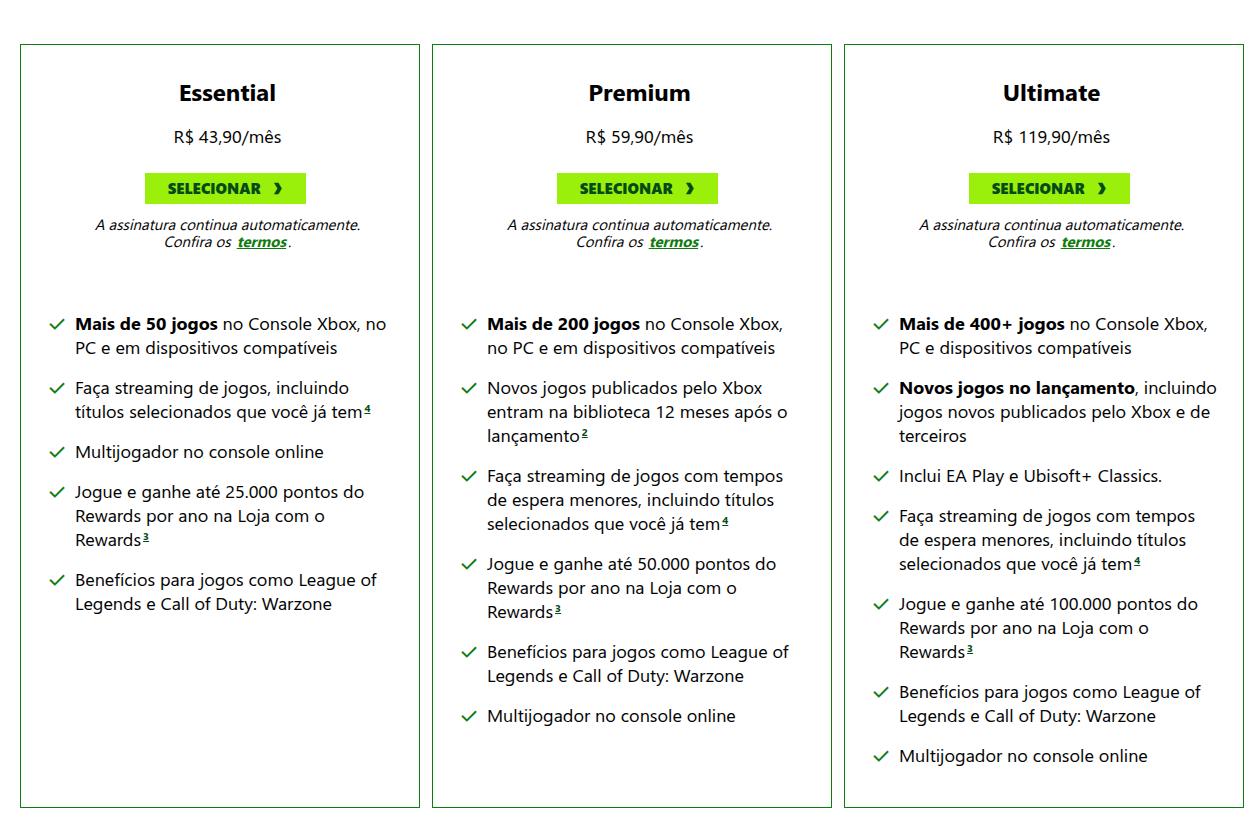1260x819 pixels.
Task: Click footnote 3 after Ultimate Rewards text
Action: (x=970, y=649)
